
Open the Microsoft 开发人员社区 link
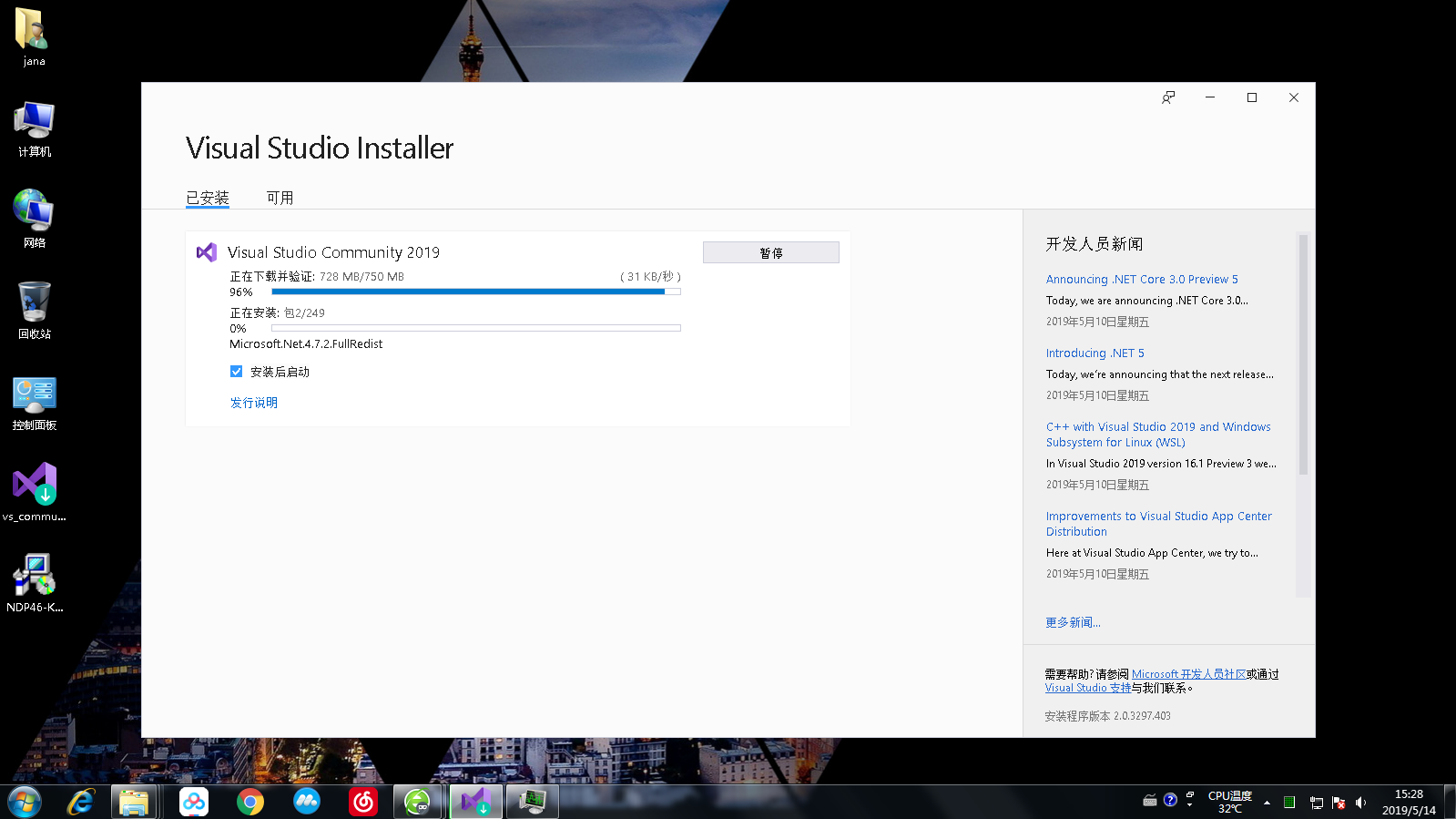1189,674
